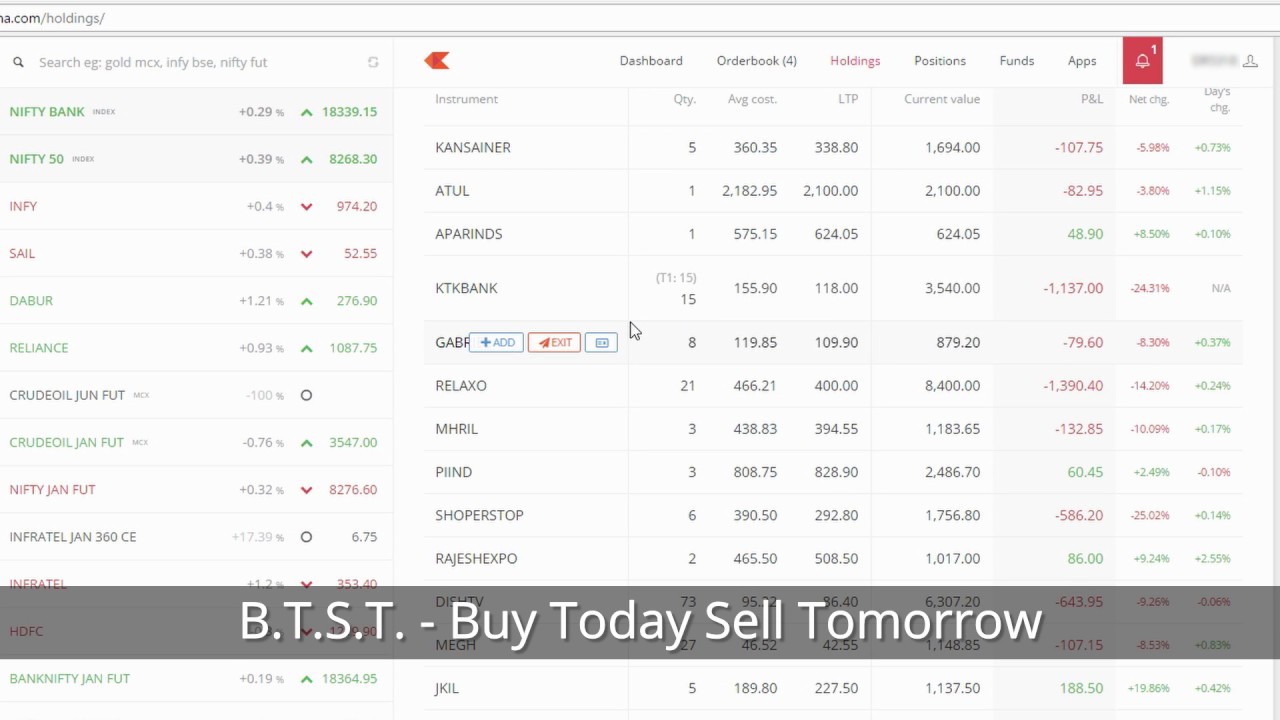Image resolution: width=1280 pixels, height=720 pixels.
Task: Click KTKBANK holding row
Action: click(x=832, y=288)
